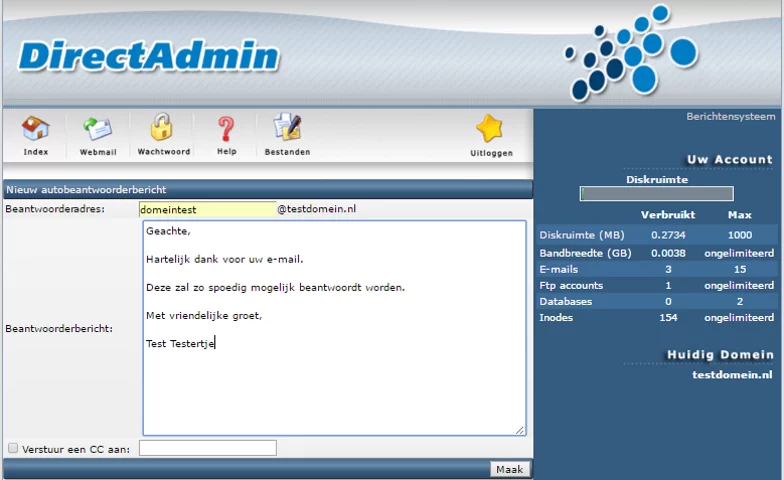Click the Nieuw autobeantwoorderbericht title bar

tap(268, 190)
